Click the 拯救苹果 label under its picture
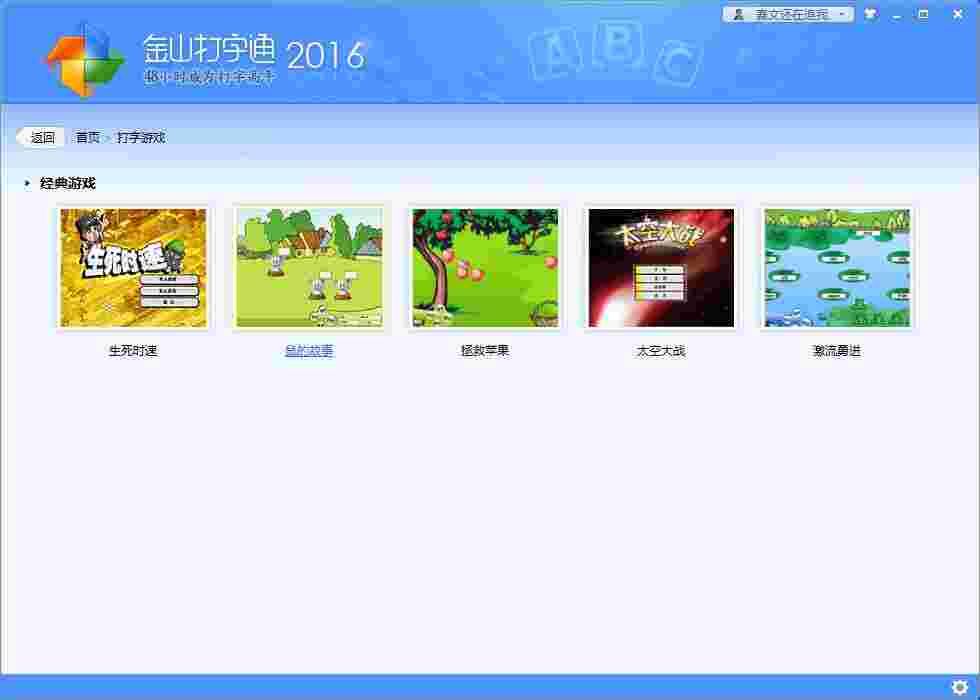The height and width of the screenshot is (700, 980). [x=485, y=351]
